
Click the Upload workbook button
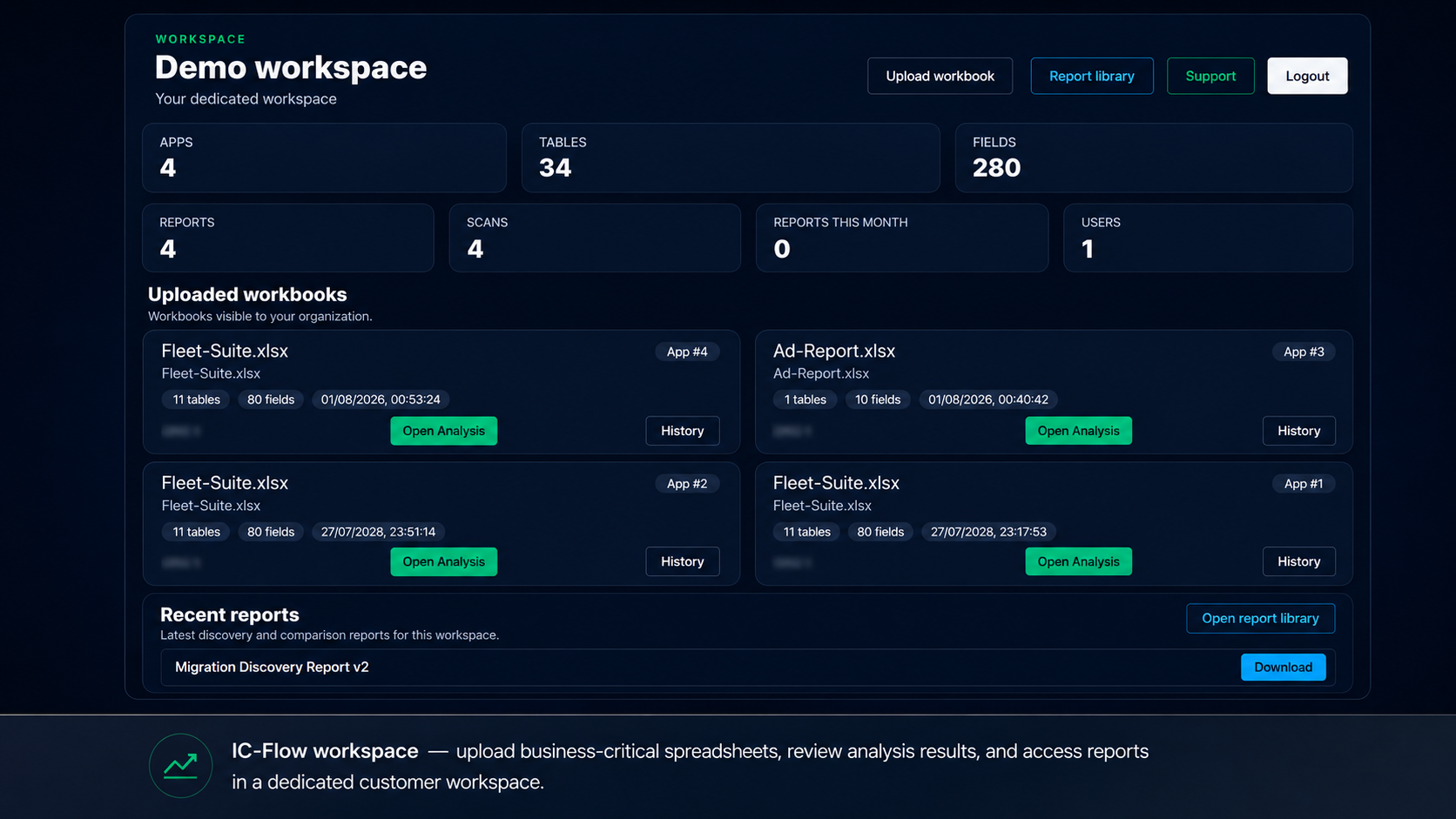coord(940,76)
